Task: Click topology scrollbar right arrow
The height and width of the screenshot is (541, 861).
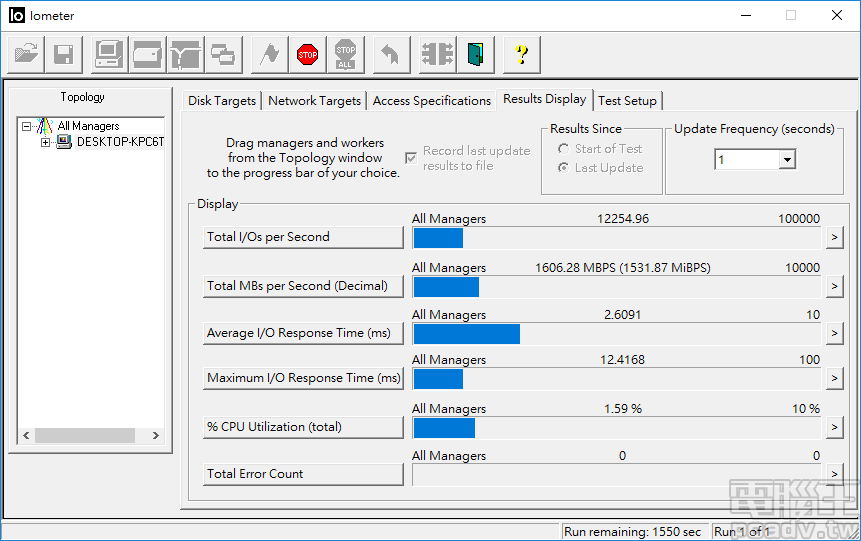Action: [x=155, y=436]
